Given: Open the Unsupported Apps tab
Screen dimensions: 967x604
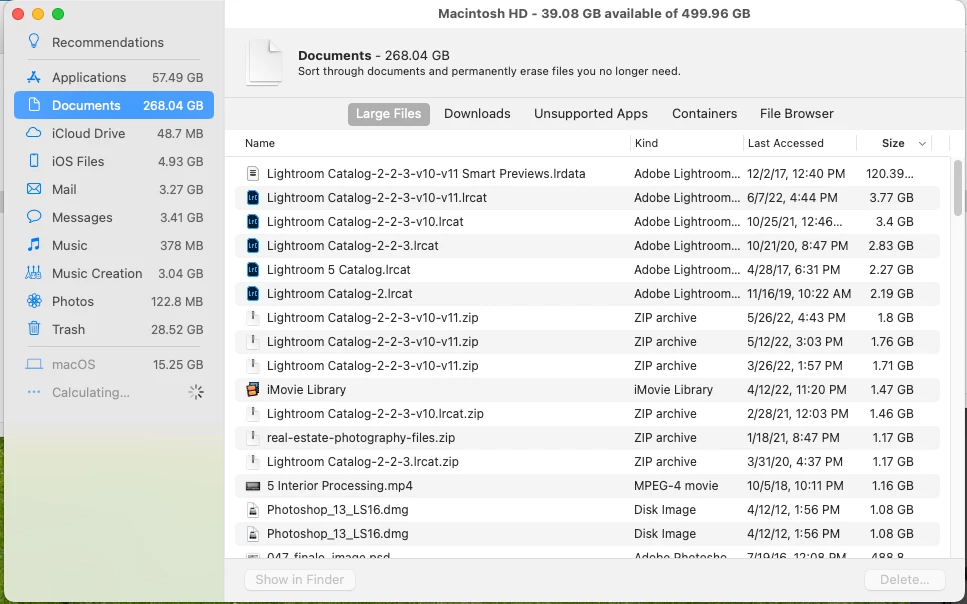Looking at the screenshot, I should [x=591, y=114].
